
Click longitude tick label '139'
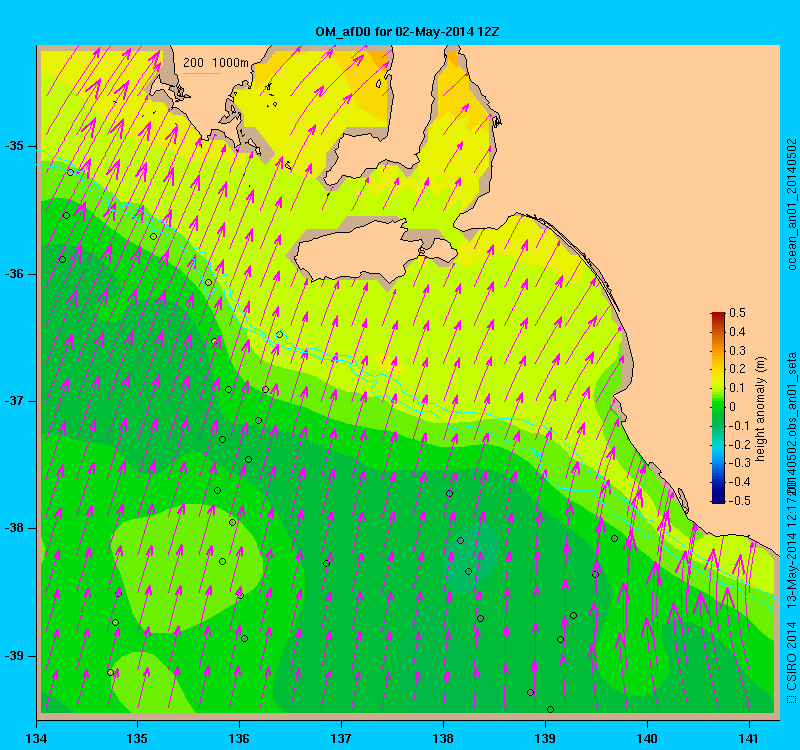point(545,738)
